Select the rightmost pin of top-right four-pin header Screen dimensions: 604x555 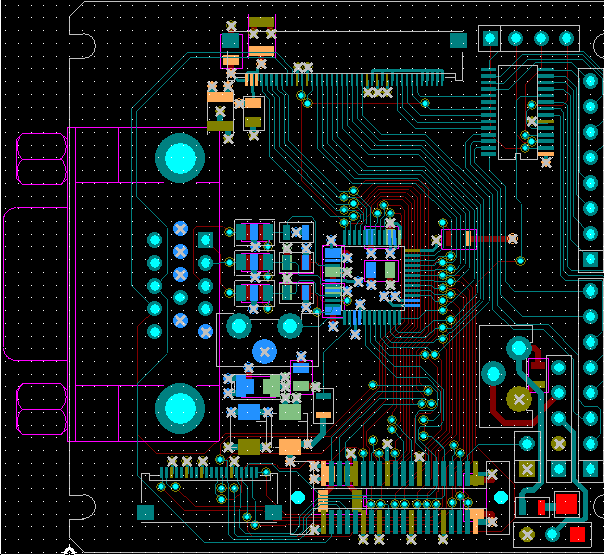pyautogui.click(x=567, y=39)
